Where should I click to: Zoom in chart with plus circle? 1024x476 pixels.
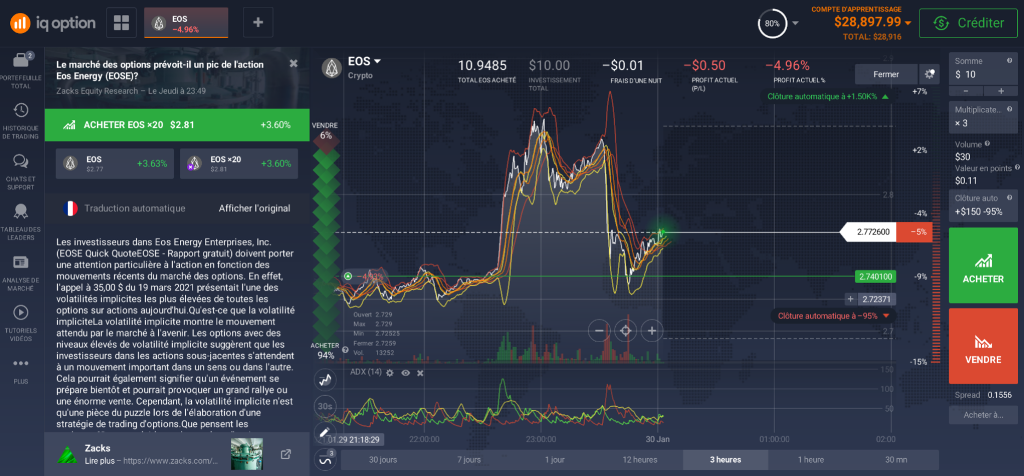[x=652, y=330]
